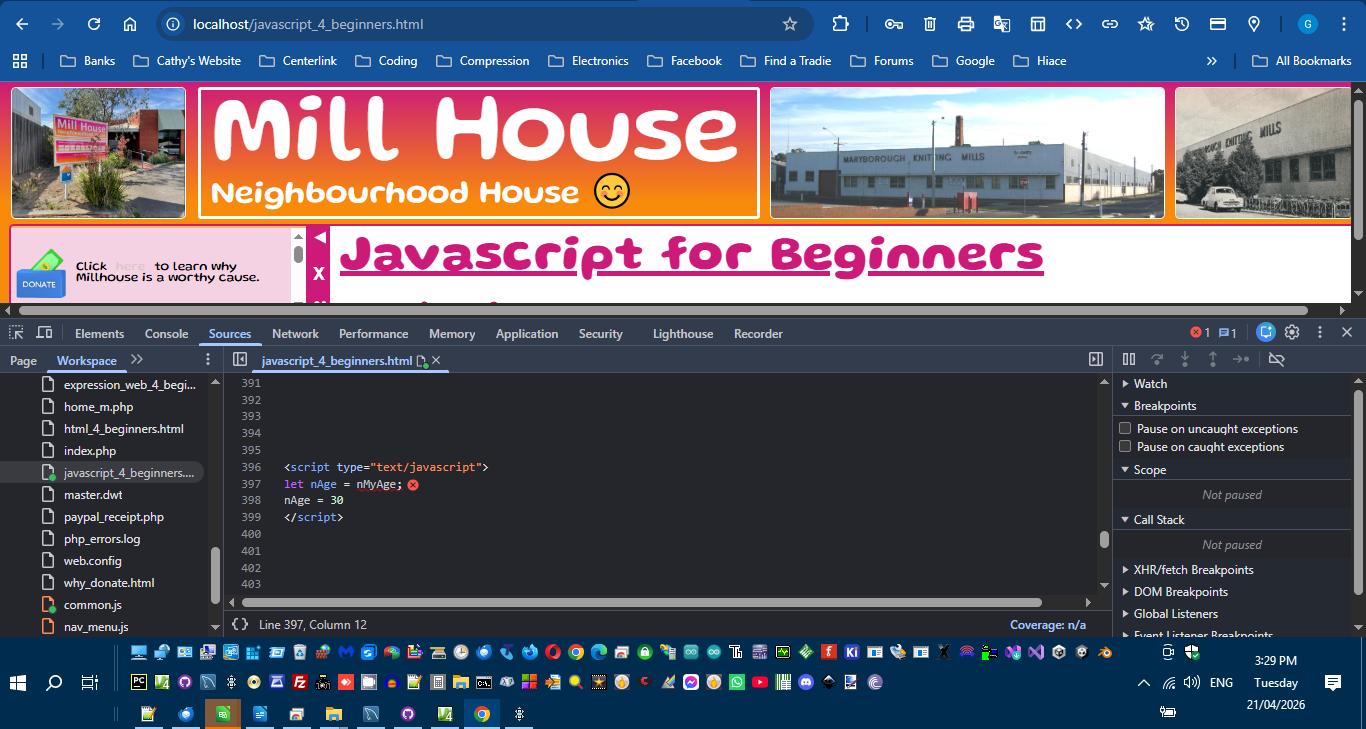Open the password manager key icon
1366x729 pixels.
(894, 24)
